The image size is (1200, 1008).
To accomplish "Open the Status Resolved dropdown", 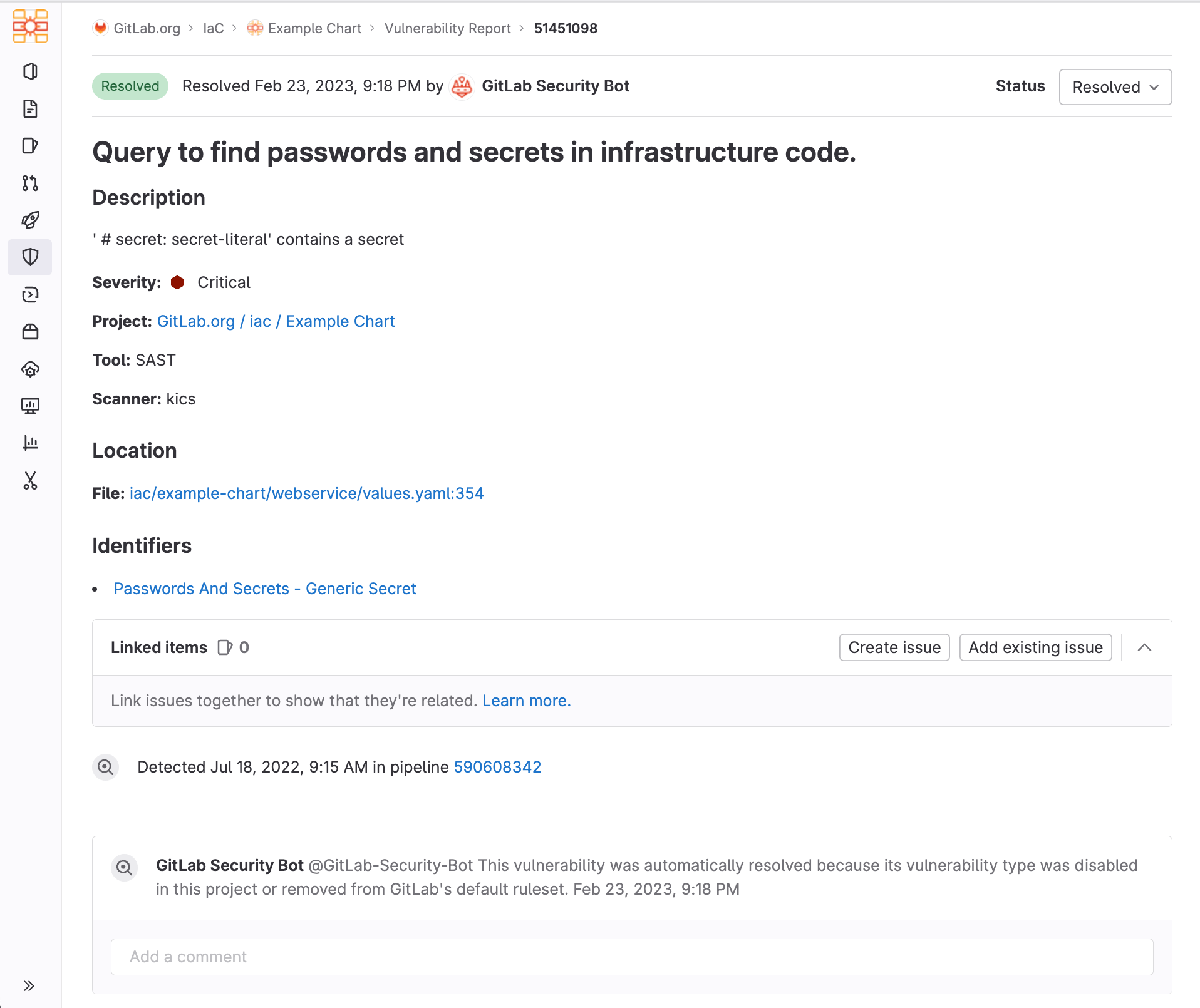I will pyautogui.click(x=1115, y=86).
